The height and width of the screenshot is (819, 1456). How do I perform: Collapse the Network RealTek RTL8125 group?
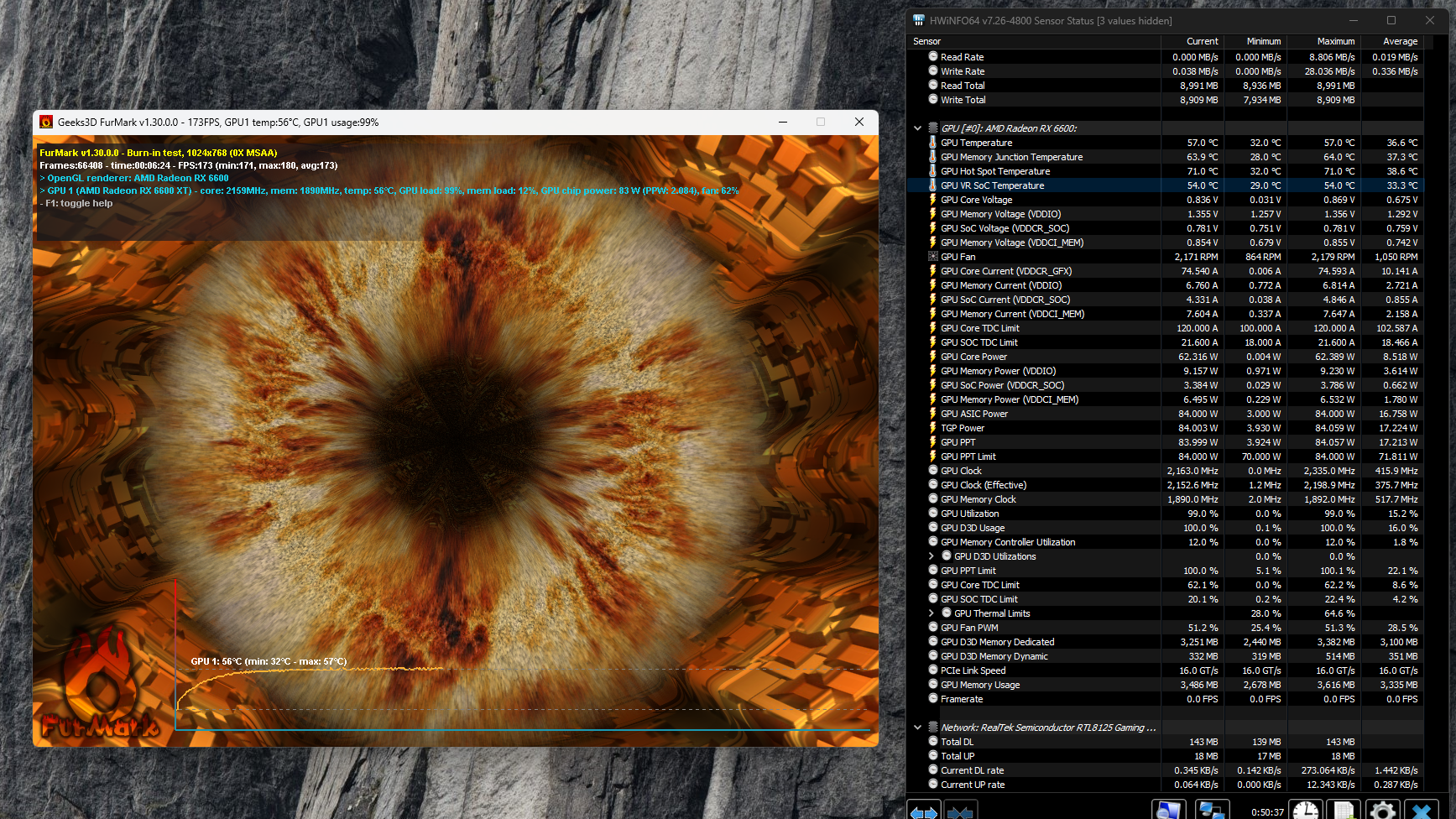click(917, 728)
